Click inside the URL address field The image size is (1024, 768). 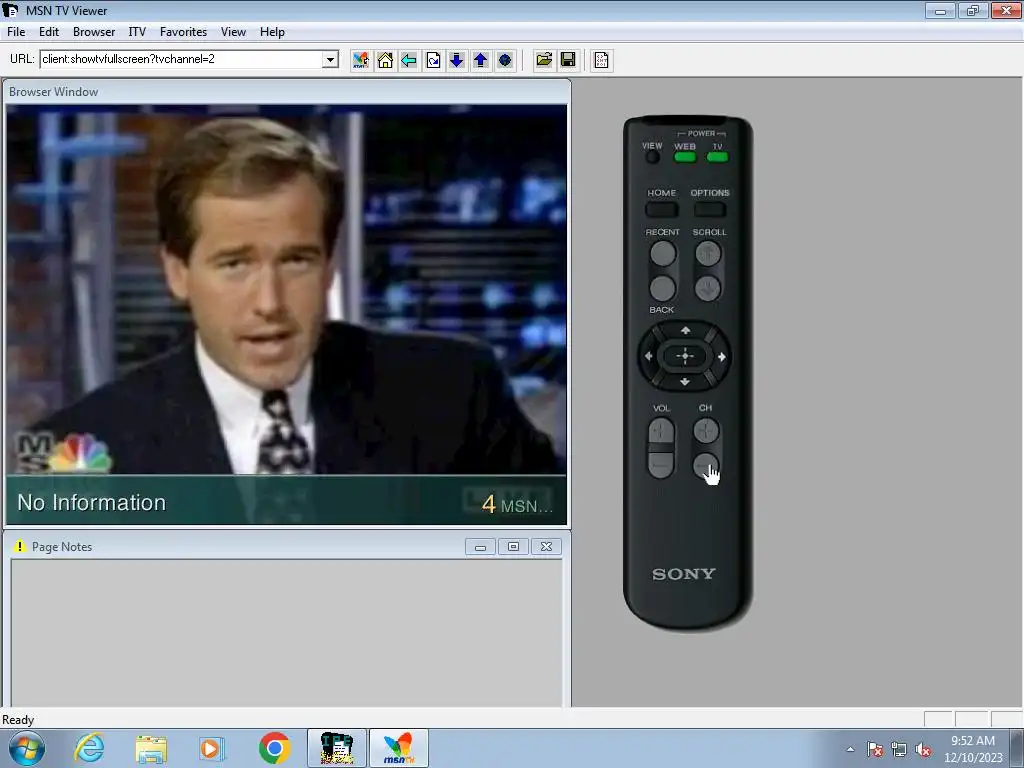[182, 59]
